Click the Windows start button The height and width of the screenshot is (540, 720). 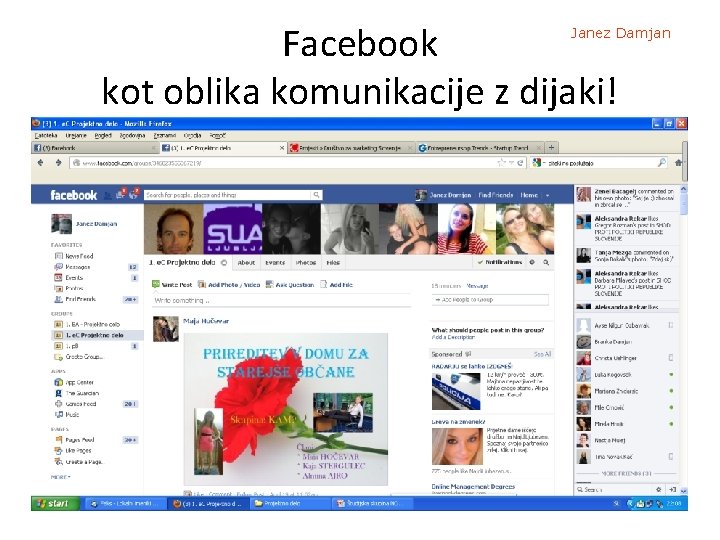[x=56, y=503]
